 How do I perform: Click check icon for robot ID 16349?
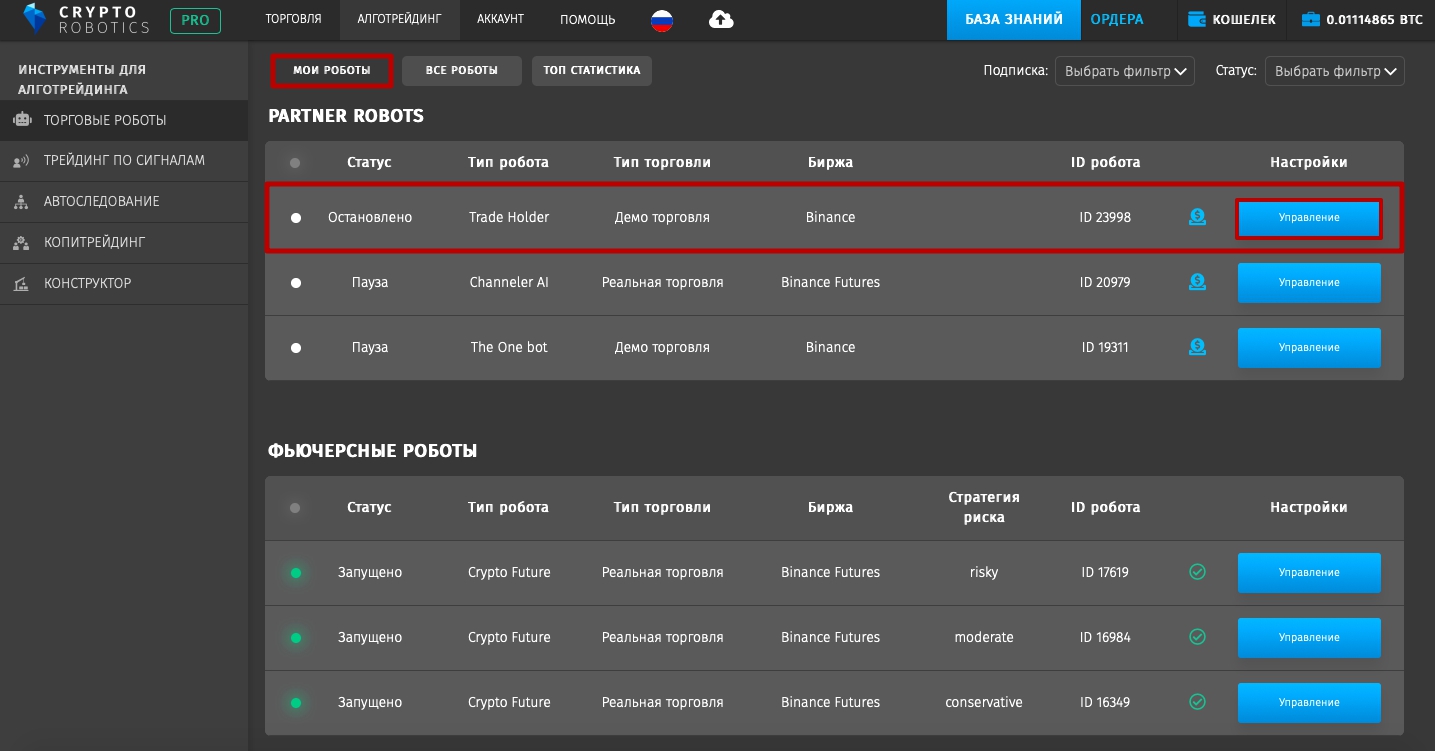1197,702
